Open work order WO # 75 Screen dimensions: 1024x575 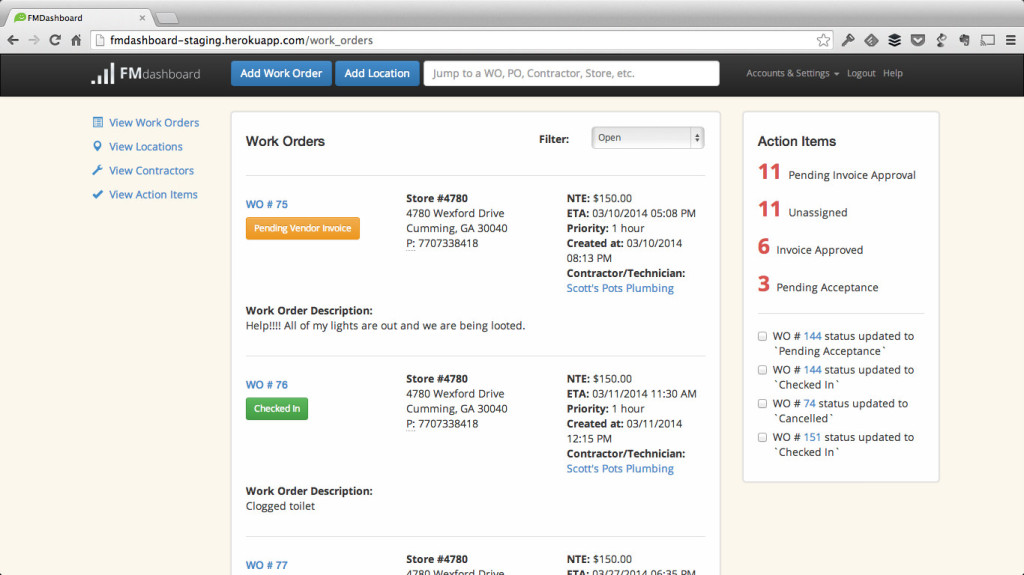[x=266, y=204]
